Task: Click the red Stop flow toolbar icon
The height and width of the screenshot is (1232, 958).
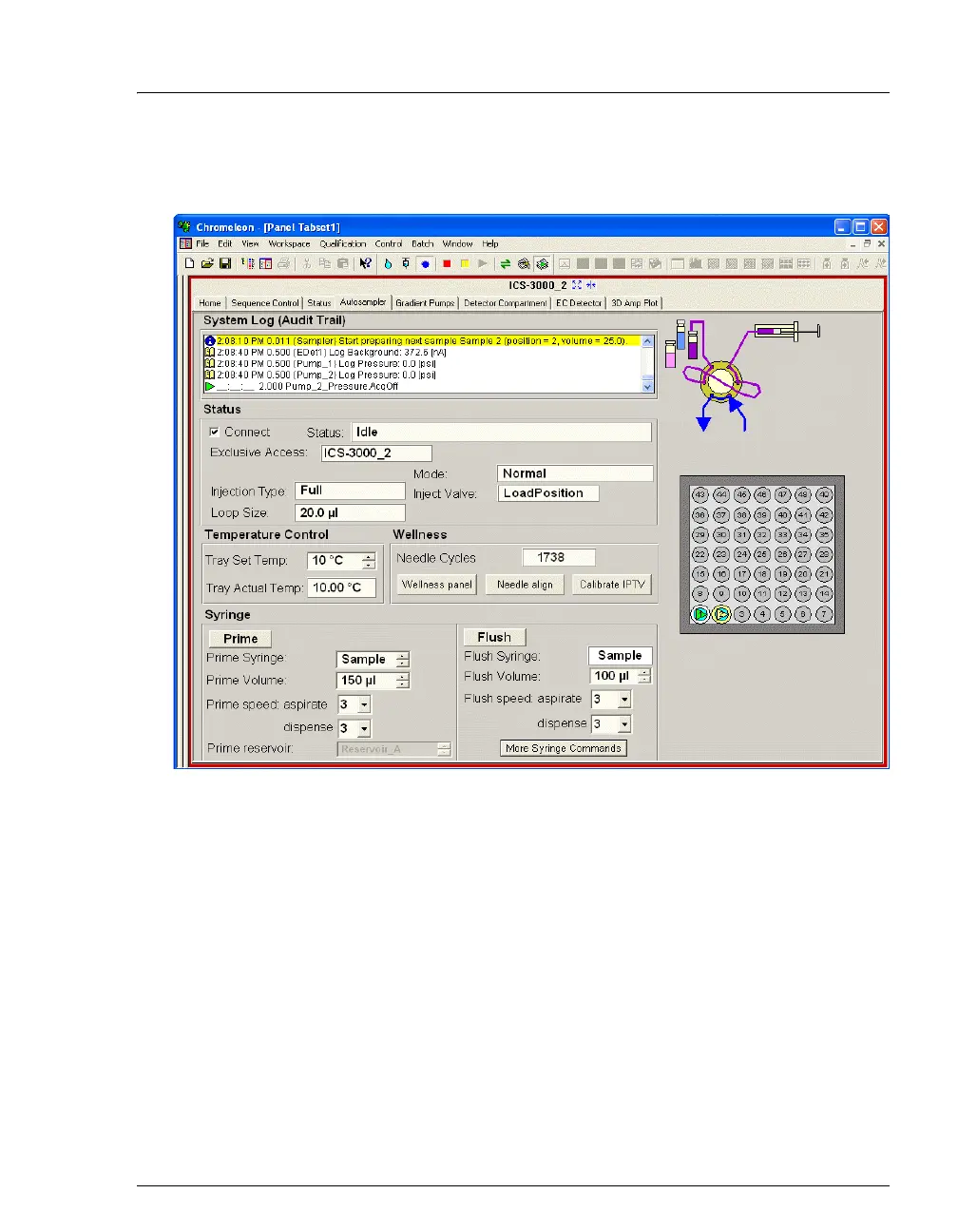Action: tap(447, 263)
